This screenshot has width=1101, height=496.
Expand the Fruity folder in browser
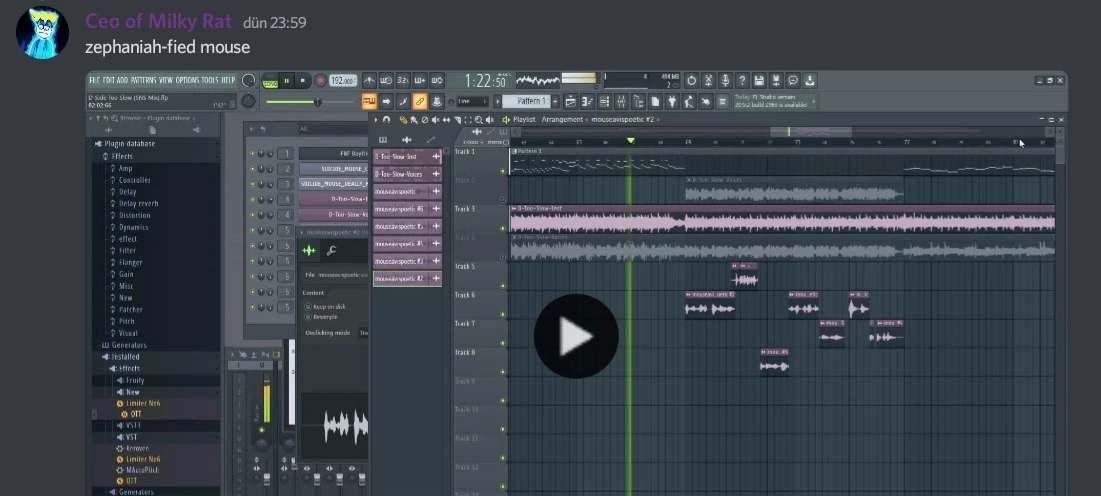point(135,380)
